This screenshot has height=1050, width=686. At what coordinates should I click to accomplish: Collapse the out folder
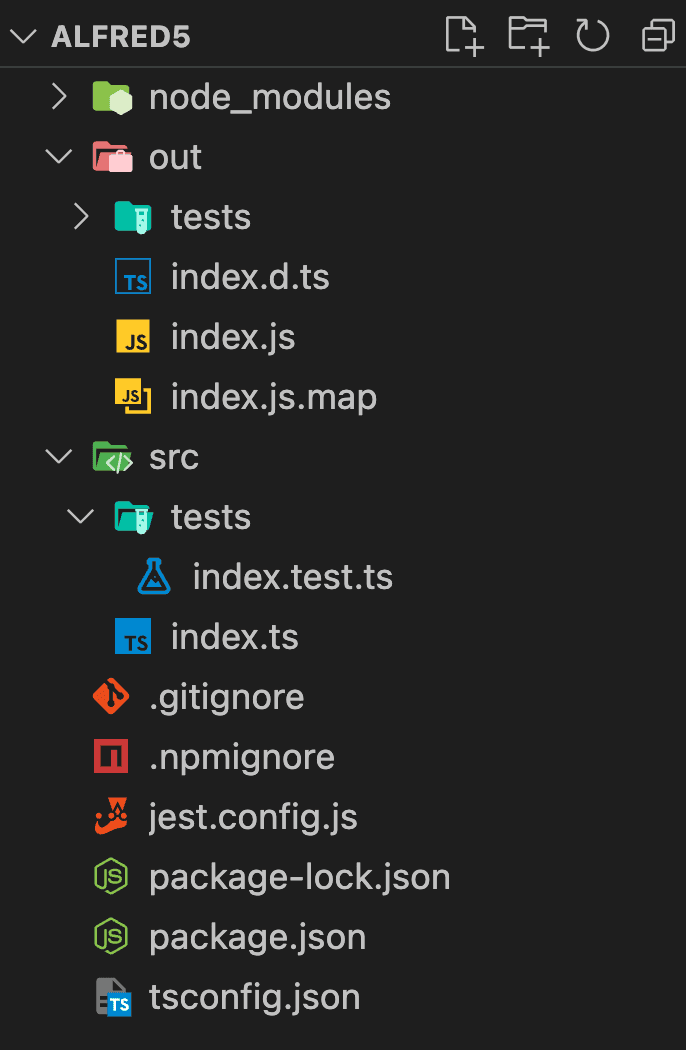pyautogui.click(x=60, y=157)
